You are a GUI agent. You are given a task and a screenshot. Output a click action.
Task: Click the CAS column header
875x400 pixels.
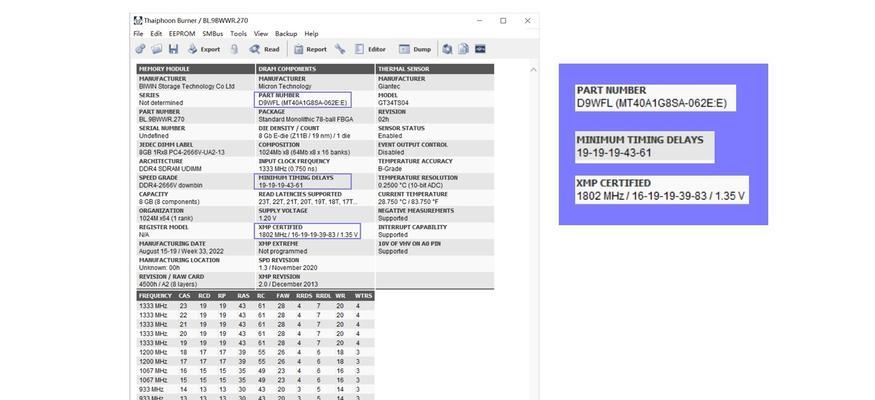point(184,296)
